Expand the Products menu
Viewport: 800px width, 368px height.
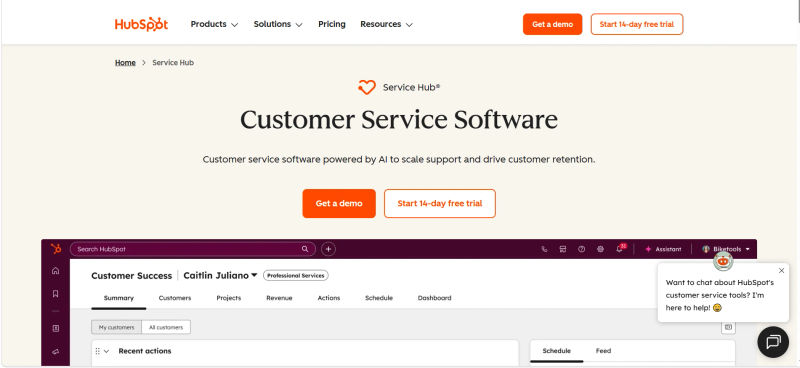tap(214, 24)
